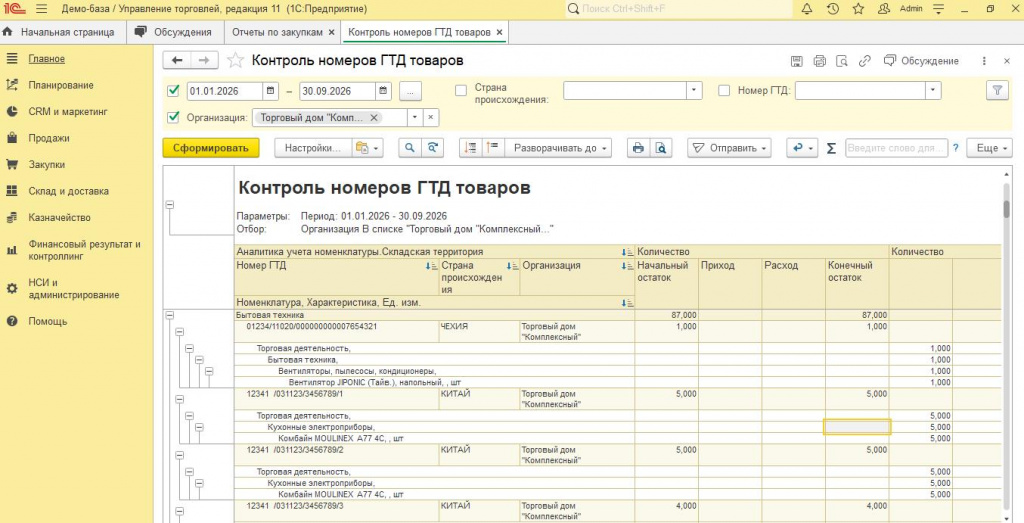Clear the Организация filter with X
The image size is (1024, 523).
click(430, 118)
